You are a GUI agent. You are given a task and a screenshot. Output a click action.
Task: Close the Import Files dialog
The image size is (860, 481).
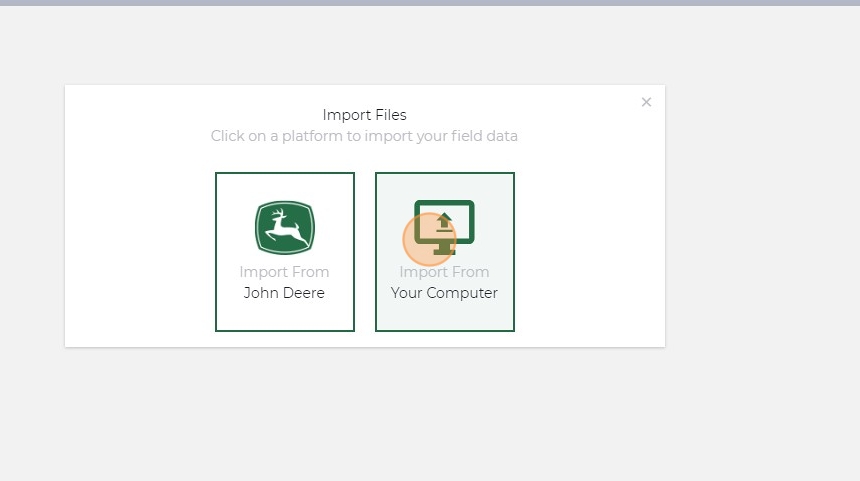(646, 102)
